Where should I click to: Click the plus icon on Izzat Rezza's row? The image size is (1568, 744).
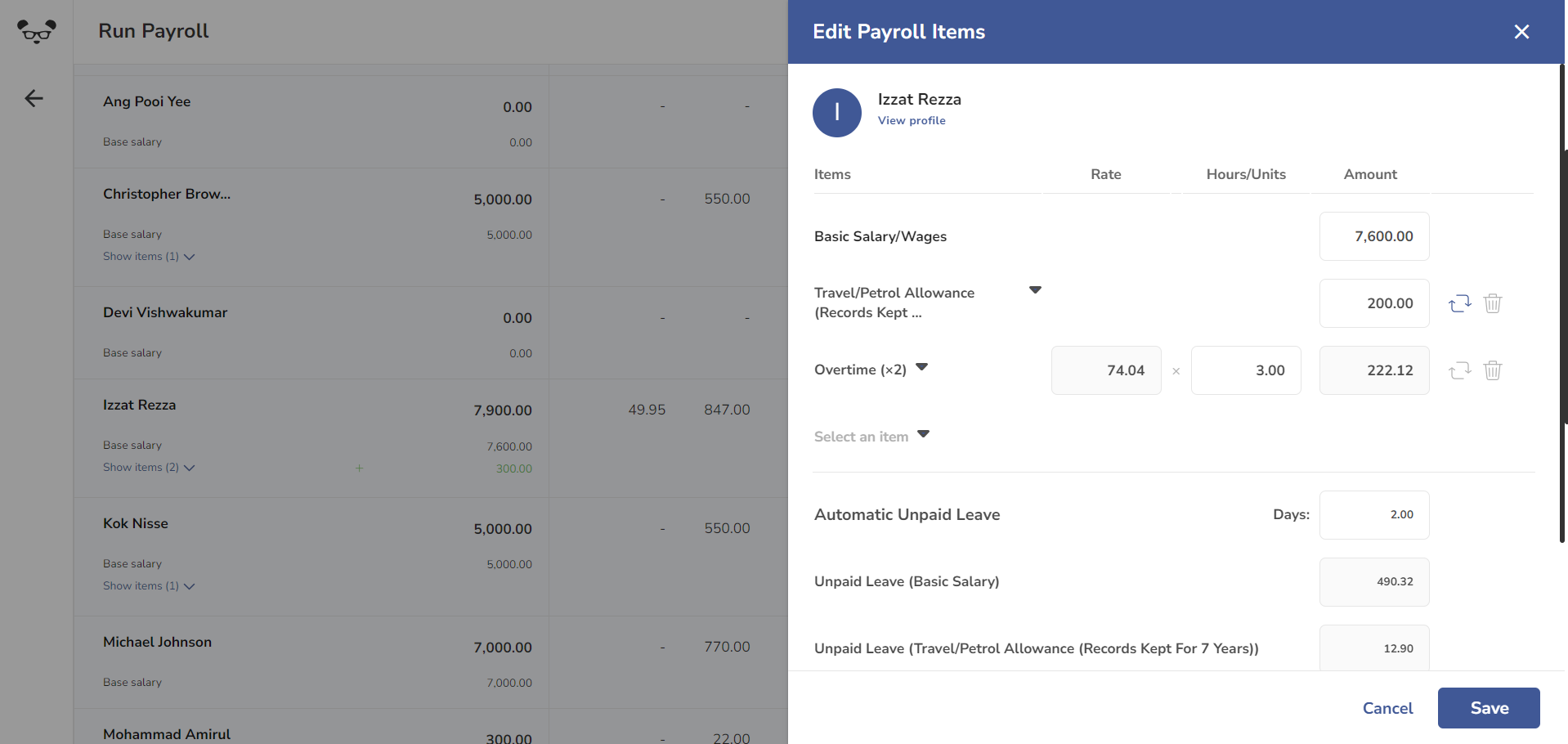coord(359,468)
